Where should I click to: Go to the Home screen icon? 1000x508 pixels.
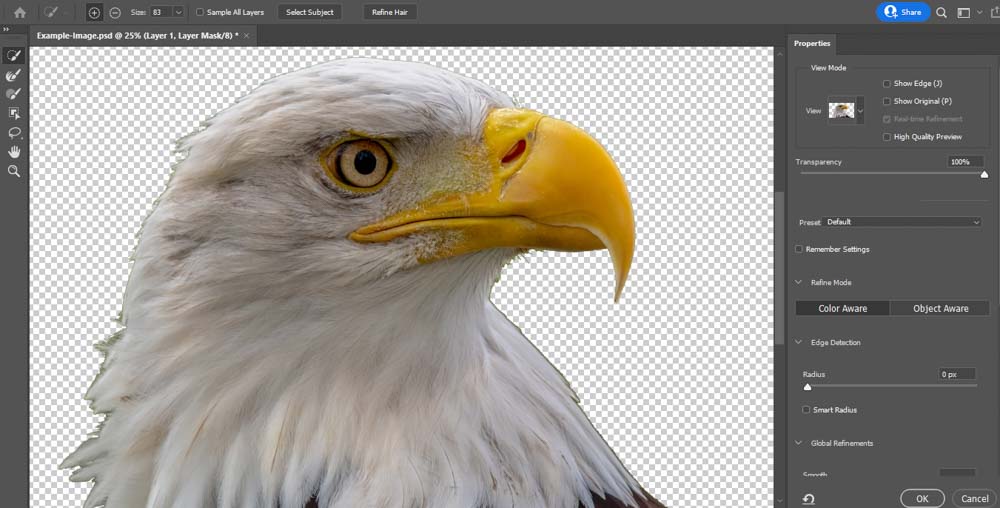click(19, 13)
